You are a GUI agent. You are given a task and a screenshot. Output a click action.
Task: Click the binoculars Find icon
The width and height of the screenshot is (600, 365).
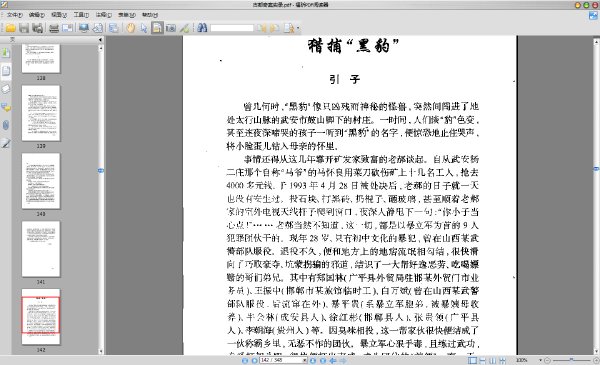click(202, 28)
